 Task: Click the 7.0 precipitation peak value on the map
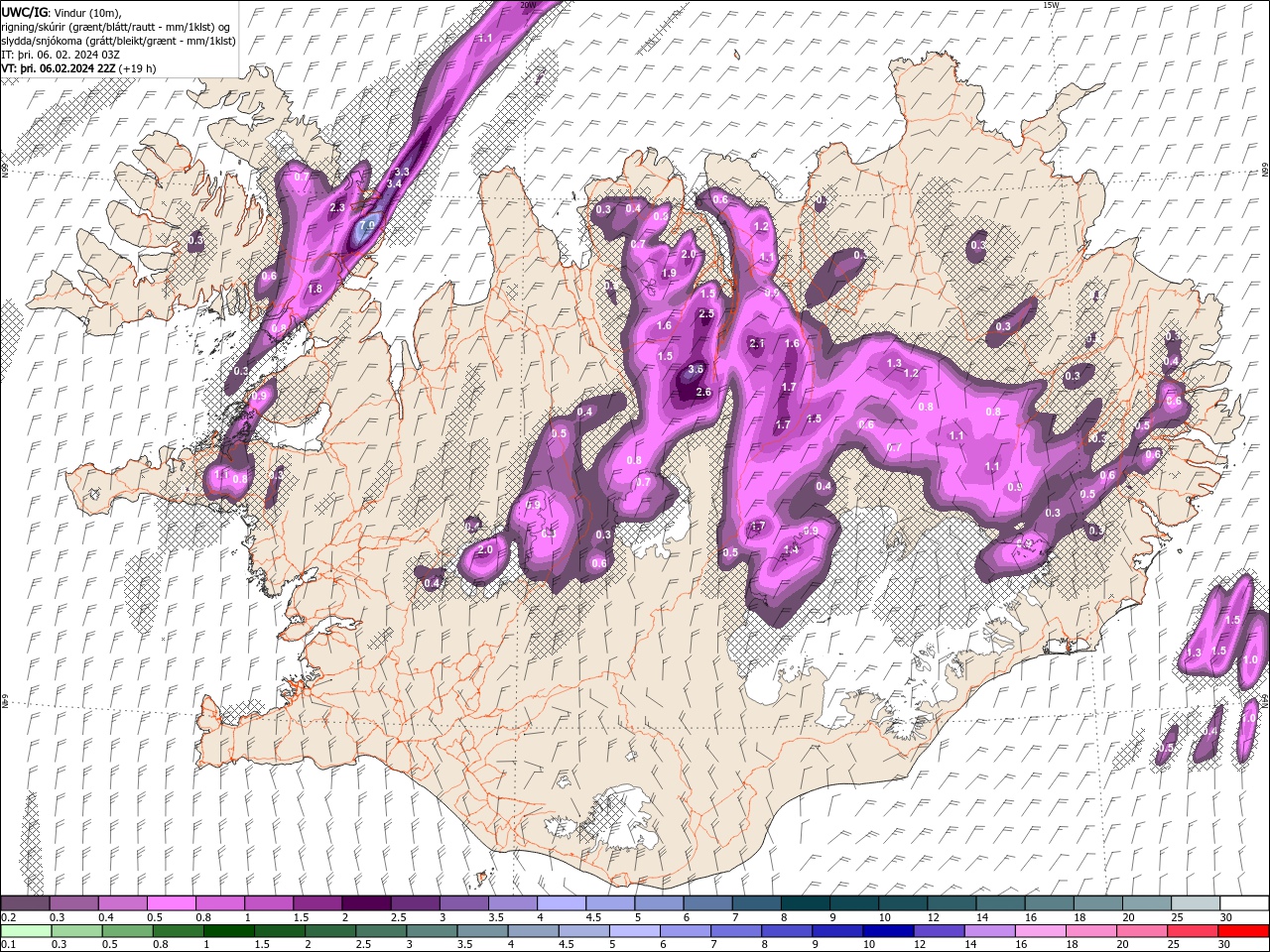(367, 226)
